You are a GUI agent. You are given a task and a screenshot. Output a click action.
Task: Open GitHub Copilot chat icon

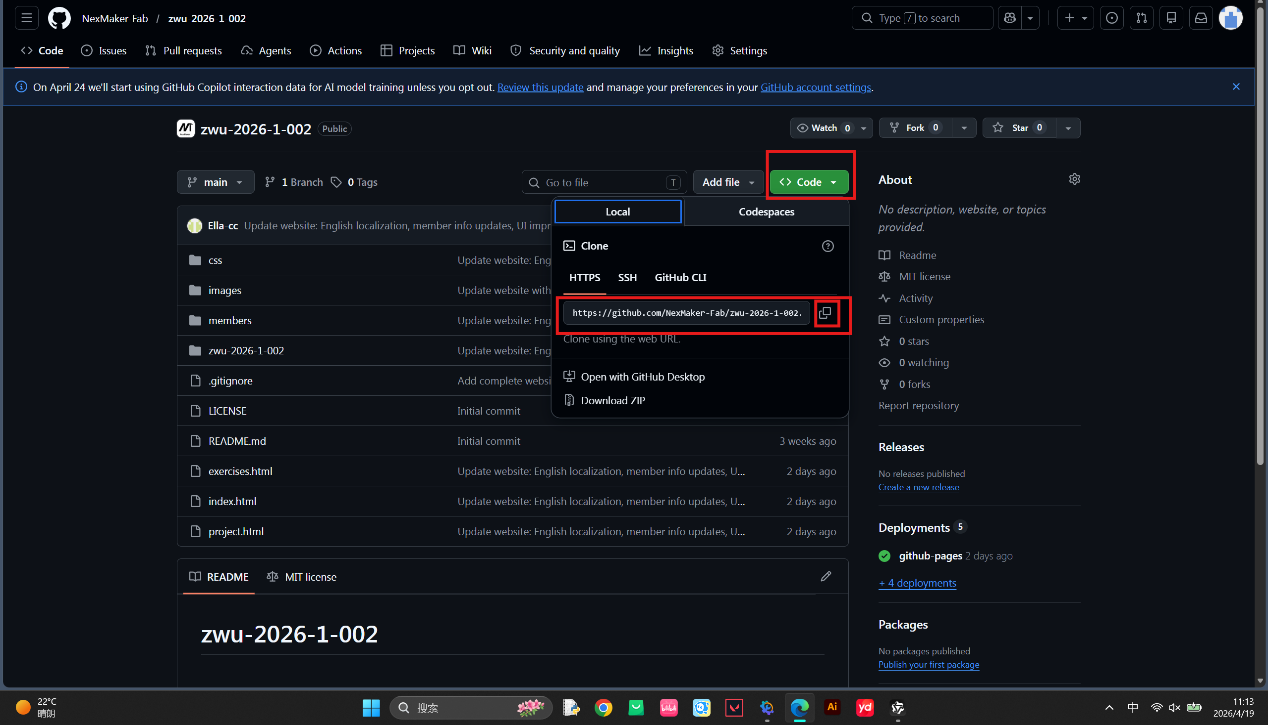pos(1010,18)
